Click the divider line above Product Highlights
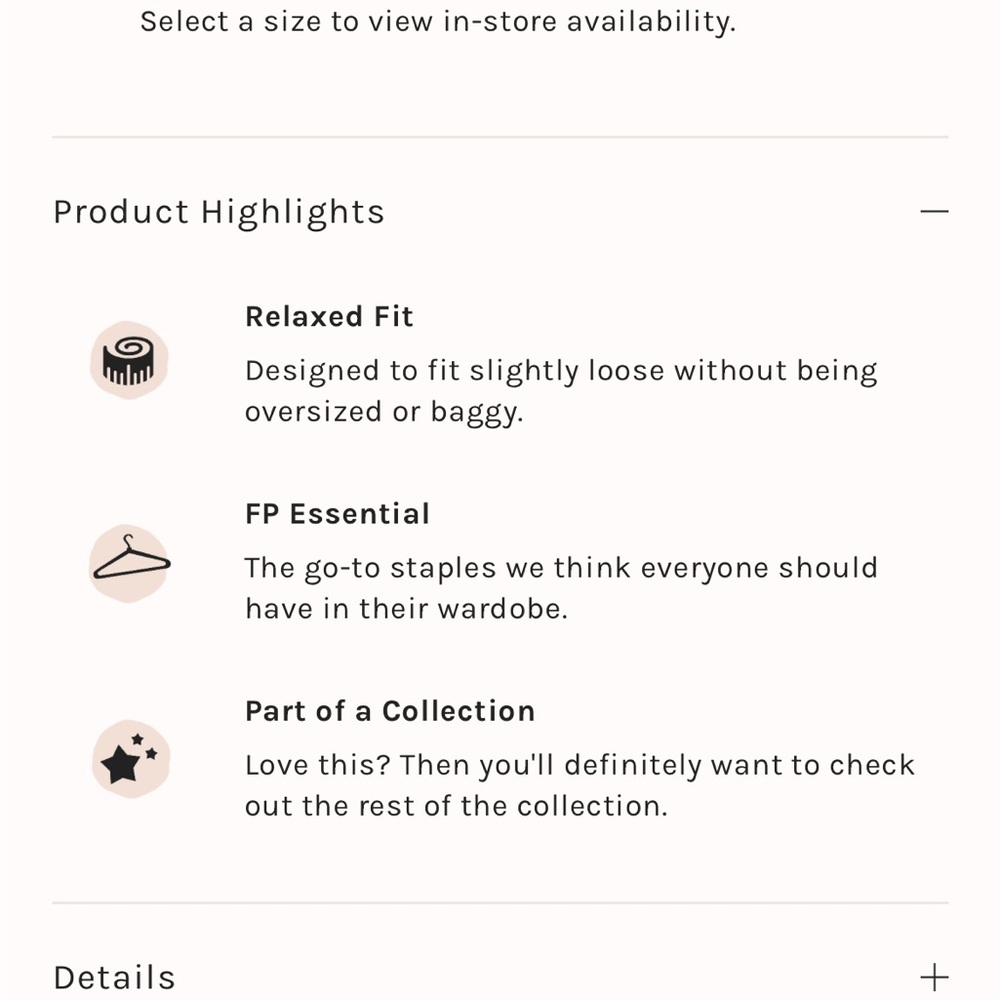The width and height of the screenshot is (1000, 1000). point(500,137)
